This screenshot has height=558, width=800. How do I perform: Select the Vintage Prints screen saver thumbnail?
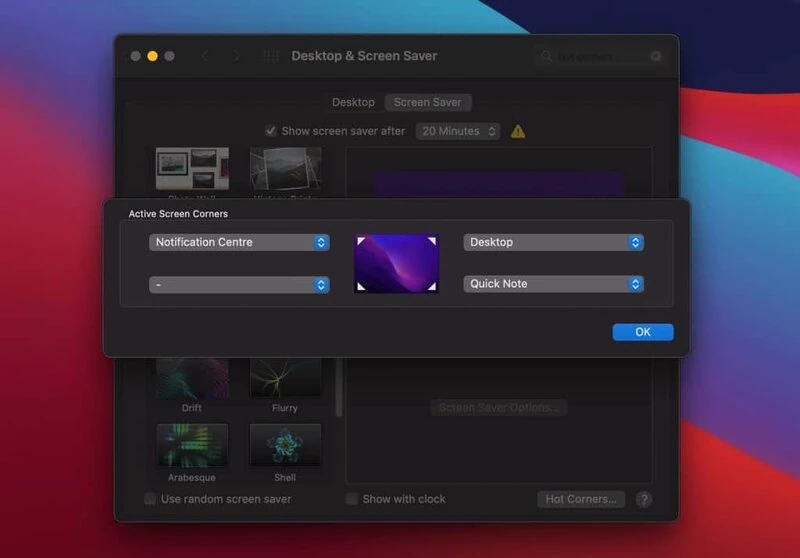click(x=285, y=169)
